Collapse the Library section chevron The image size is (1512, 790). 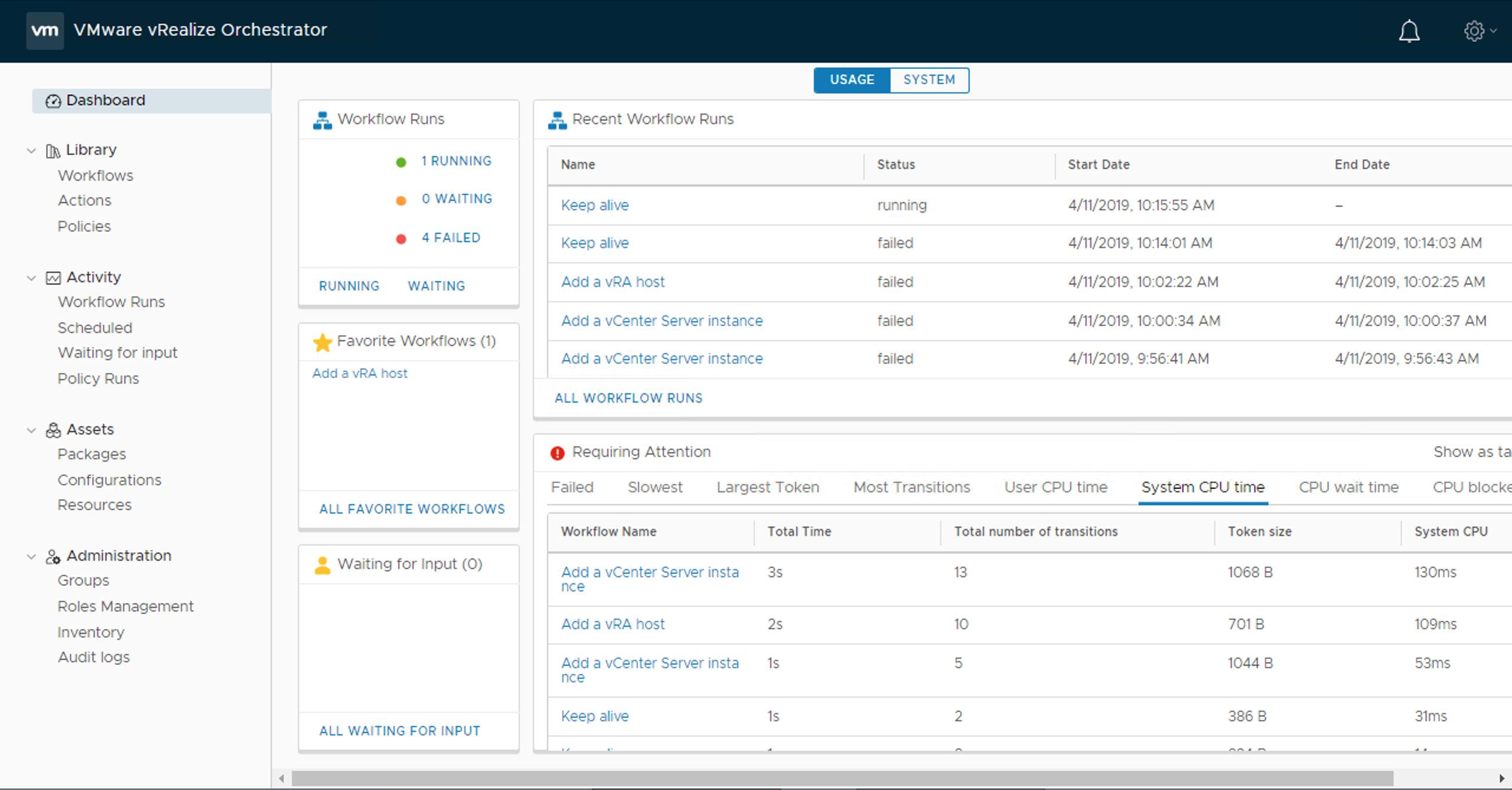point(31,151)
